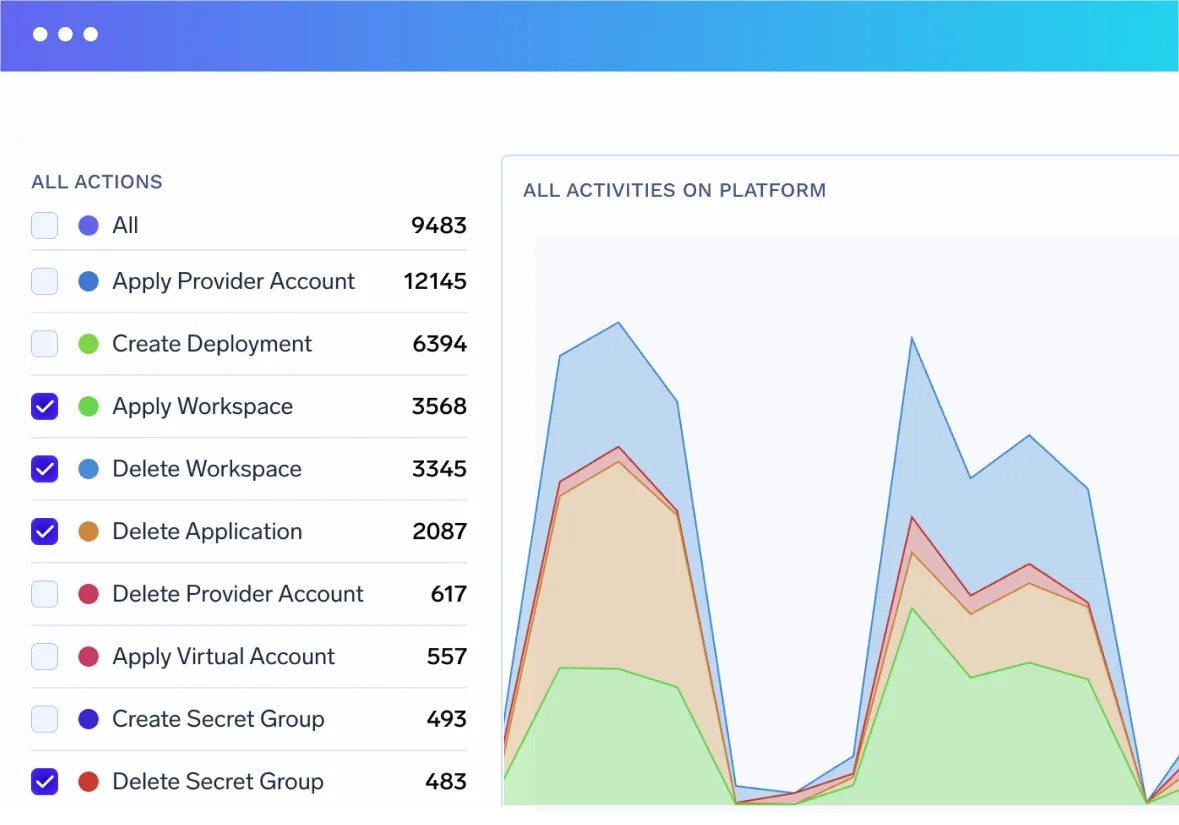The width and height of the screenshot is (1179, 825).
Task: Tick the Create Deployment checkbox
Action: click(45, 344)
